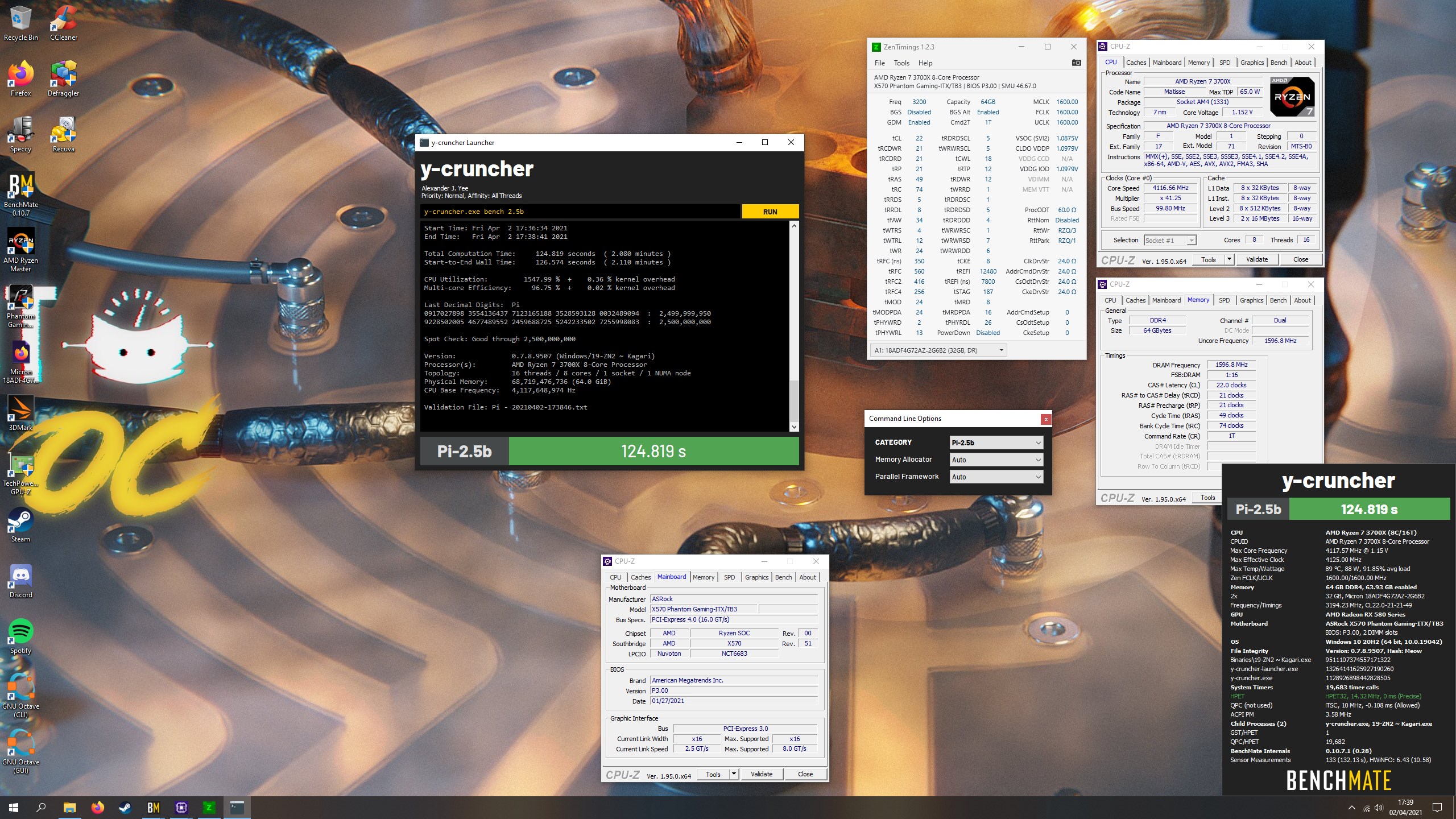Click Close button in CPU-Z CPU window
The height and width of the screenshot is (819, 1456).
point(1300,259)
